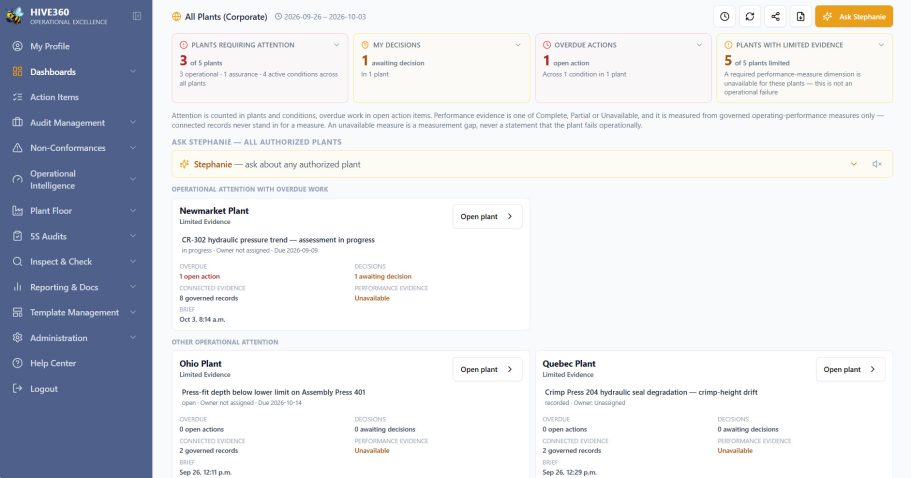Image resolution: width=911 pixels, height=478 pixels.
Task: Click the sparkle icon beside Stephanie
Action: tap(184, 164)
